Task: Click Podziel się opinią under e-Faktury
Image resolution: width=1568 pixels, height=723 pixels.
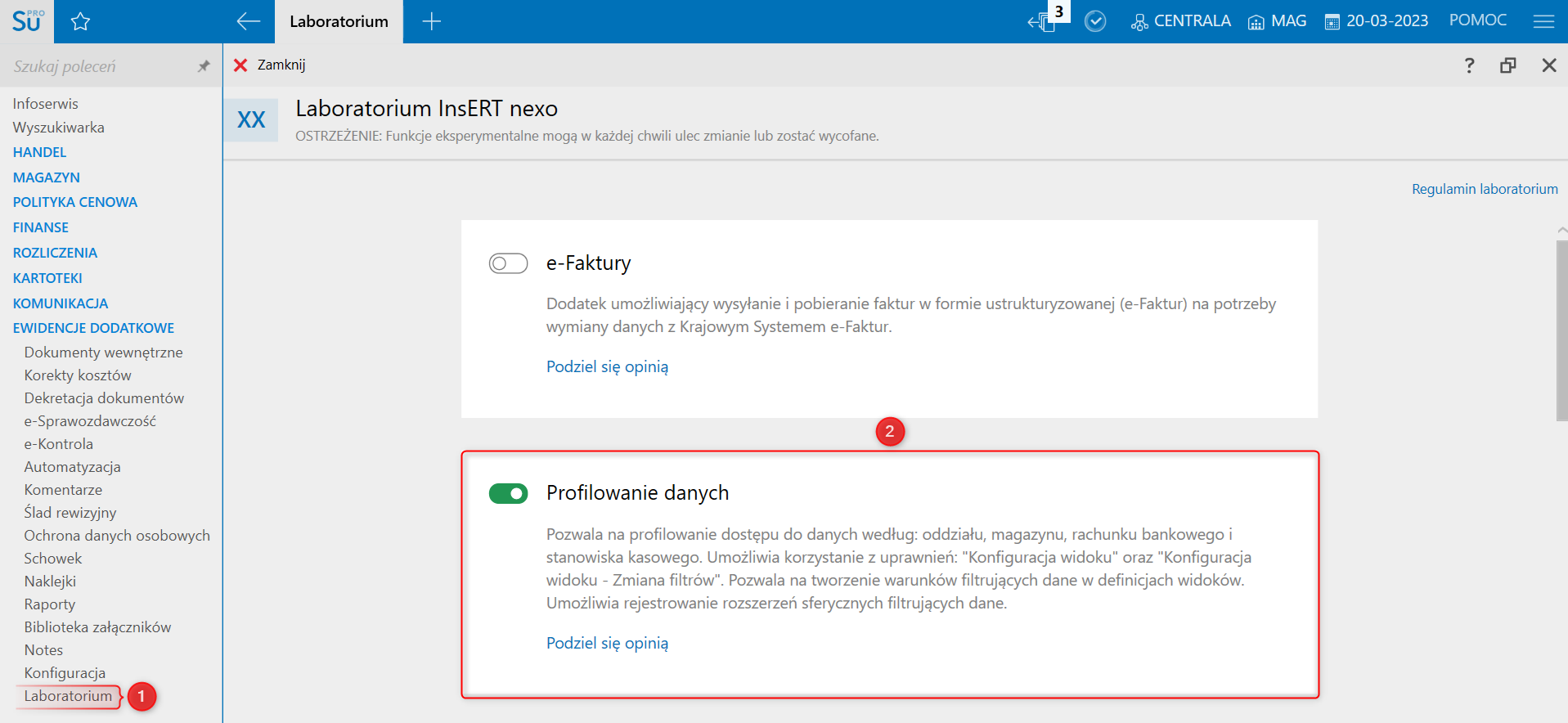Action: pyautogui.click(x=607, y=366)
